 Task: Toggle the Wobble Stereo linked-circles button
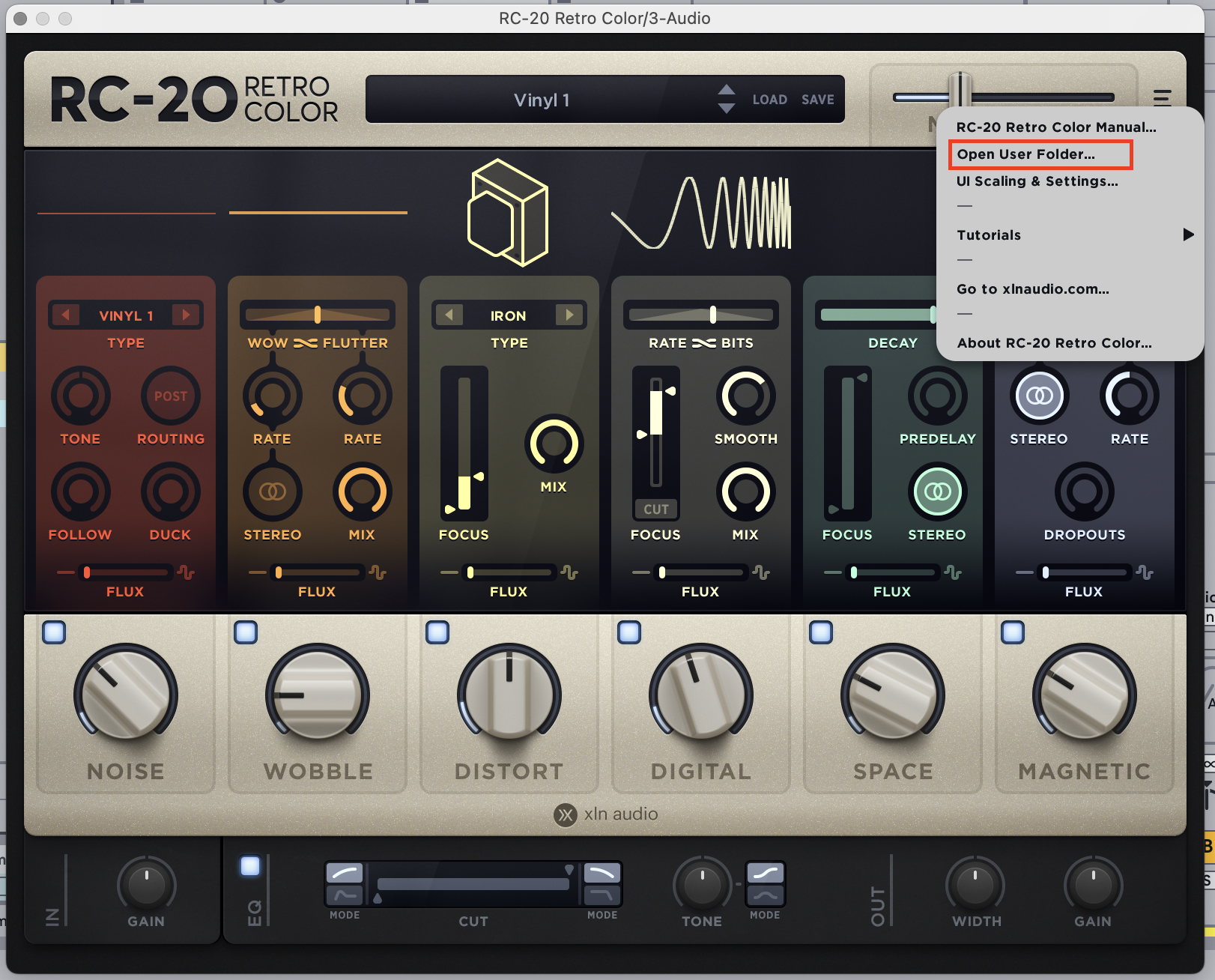273,491
